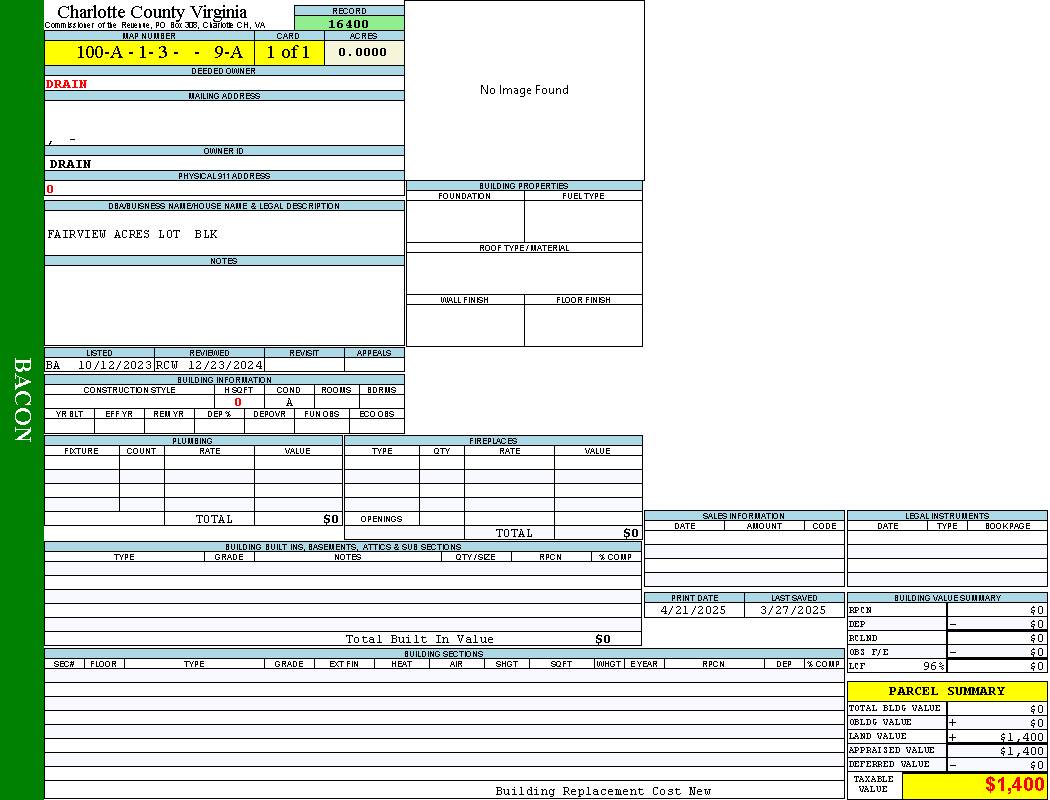Click the record number 16400 field

coord(349,24)
